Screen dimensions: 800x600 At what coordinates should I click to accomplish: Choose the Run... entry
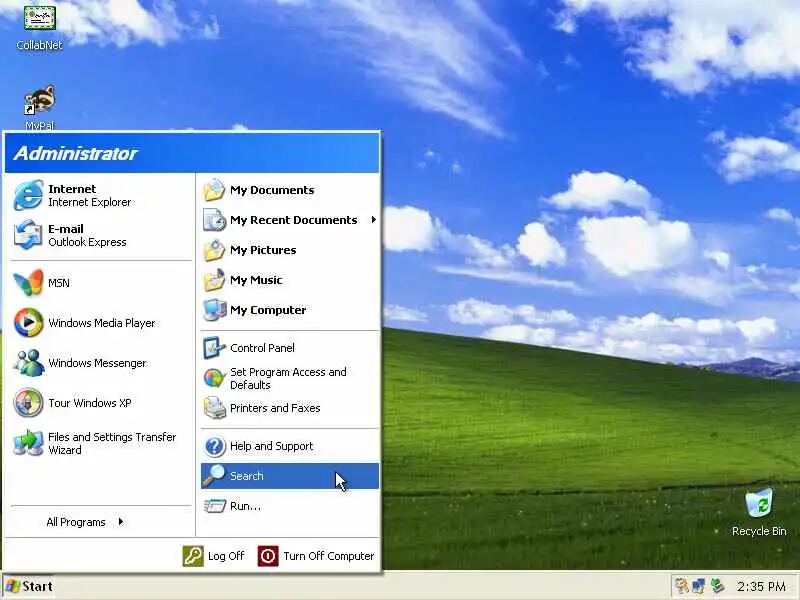[290, 506]
